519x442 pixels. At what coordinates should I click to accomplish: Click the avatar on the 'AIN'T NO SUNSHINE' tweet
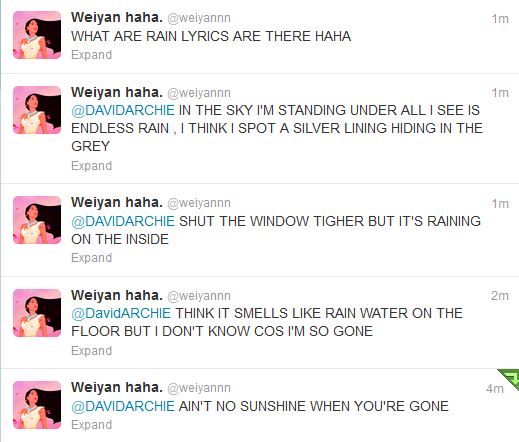point(37,405)
